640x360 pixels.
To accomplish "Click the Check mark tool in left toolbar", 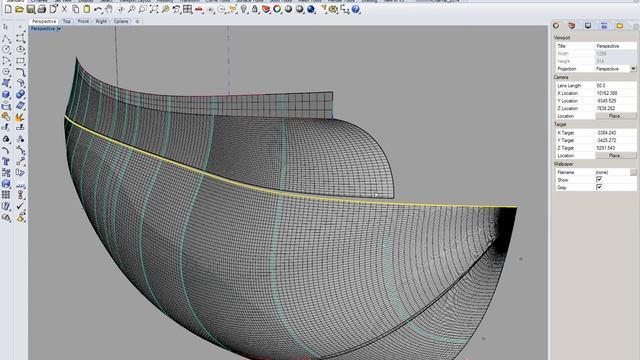I will (x=20, y=206).
